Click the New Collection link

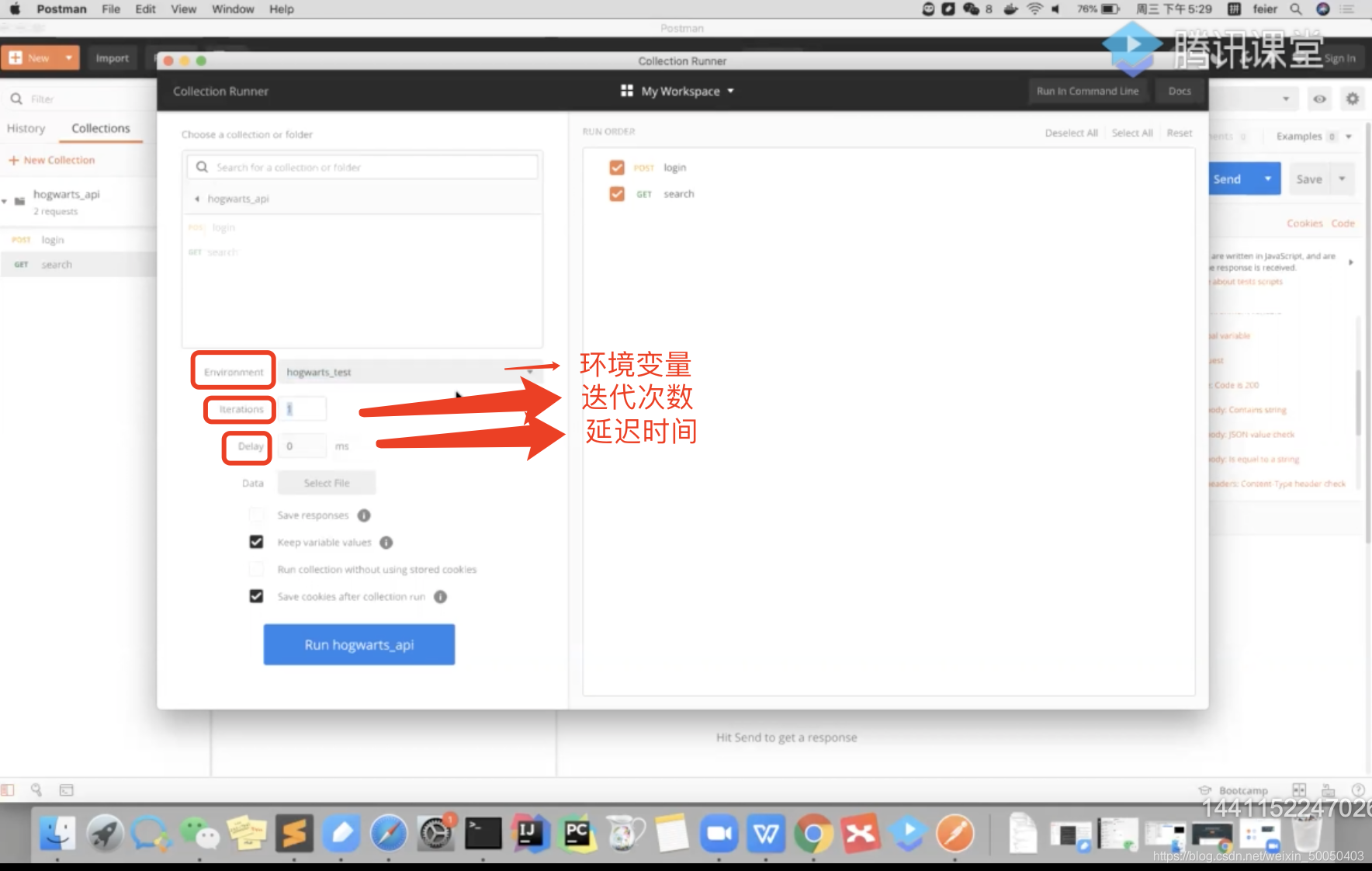[52, 160]
